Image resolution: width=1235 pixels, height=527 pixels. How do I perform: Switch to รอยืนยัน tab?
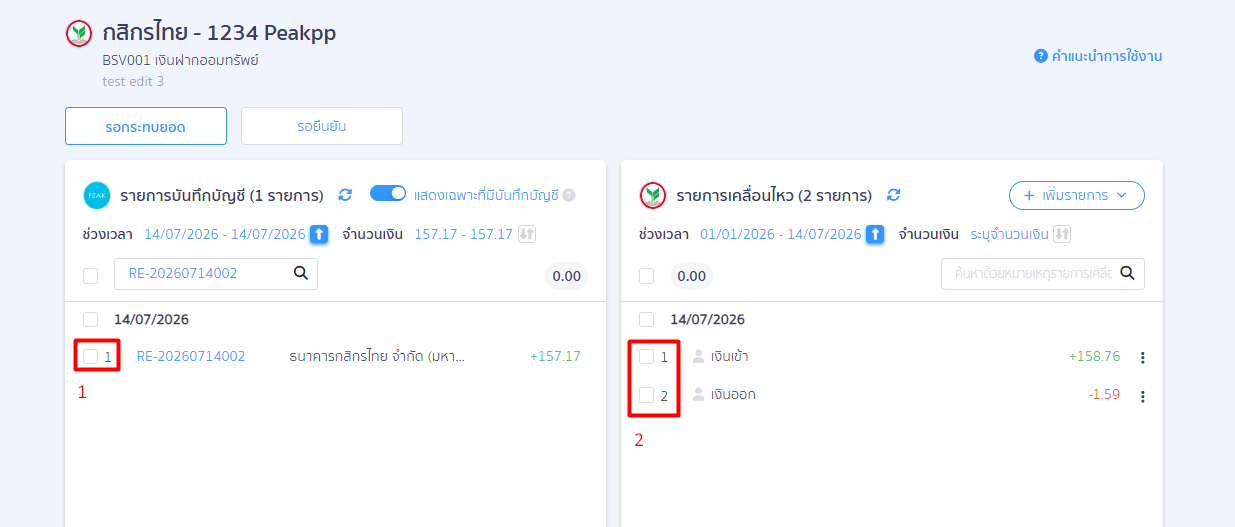(x=322, y=126)
